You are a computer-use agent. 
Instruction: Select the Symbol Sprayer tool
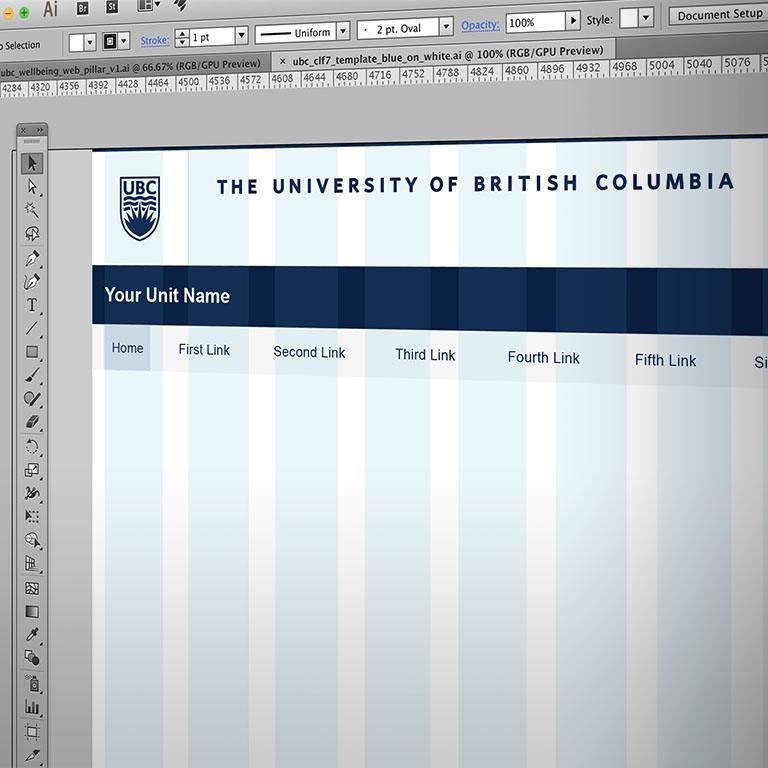pos(32,683)
